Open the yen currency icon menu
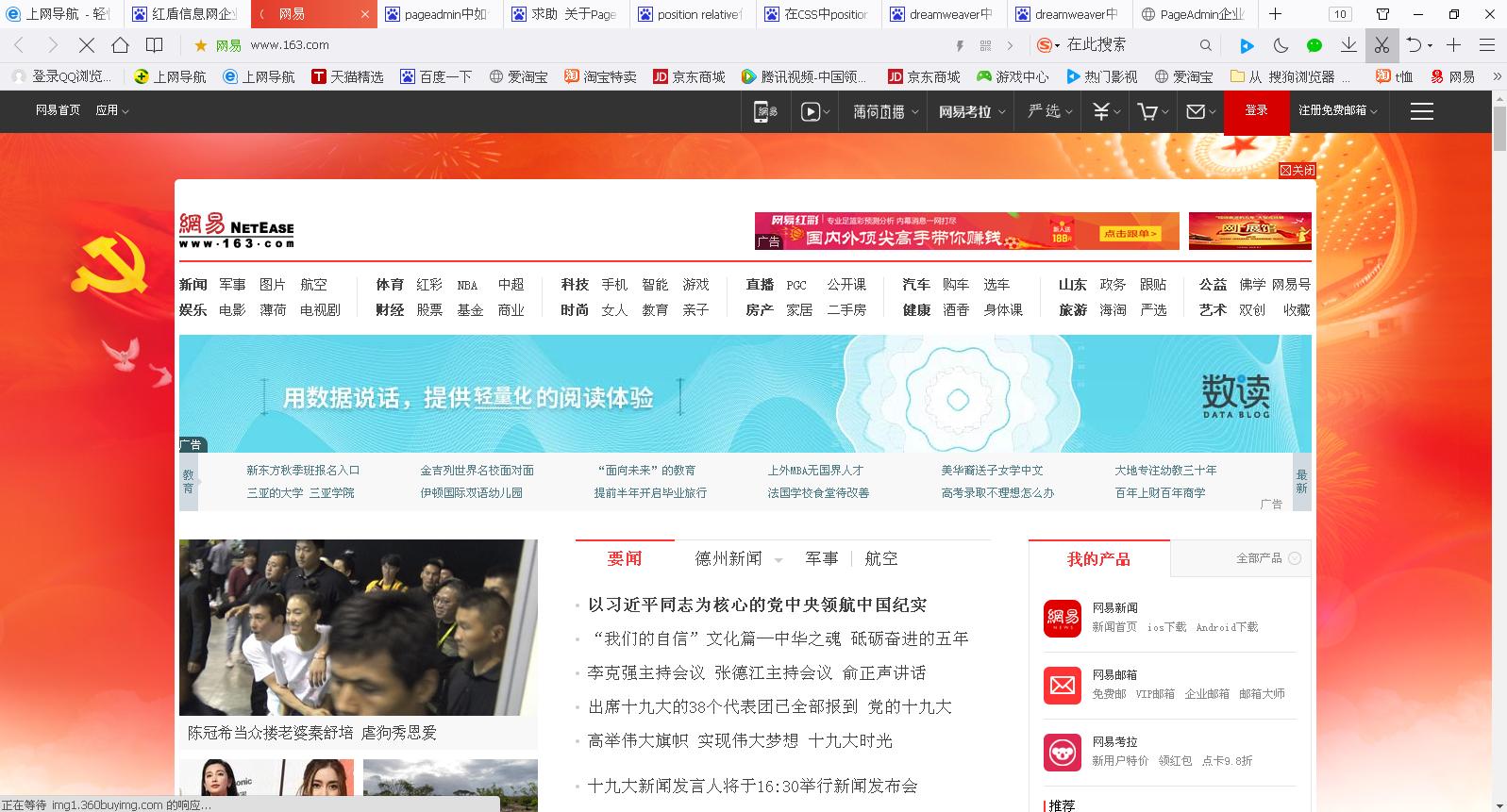This screenshot has height=812, width=1507. 1106,111
